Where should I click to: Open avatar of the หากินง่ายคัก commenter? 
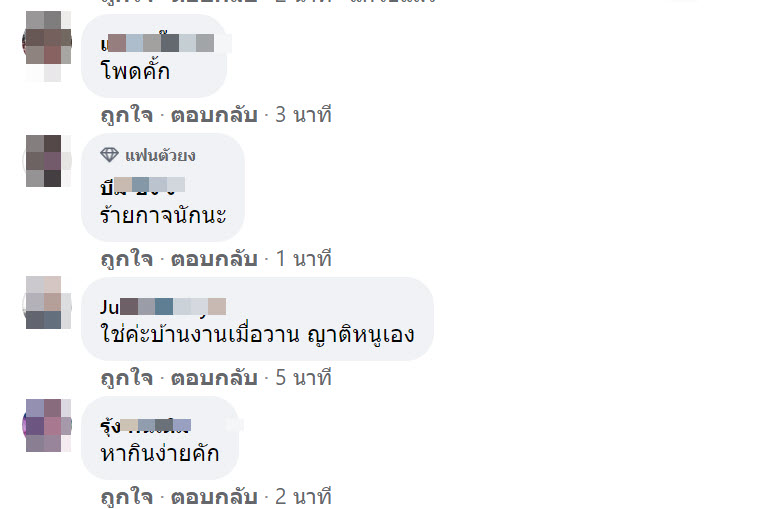tap(47, 425)
